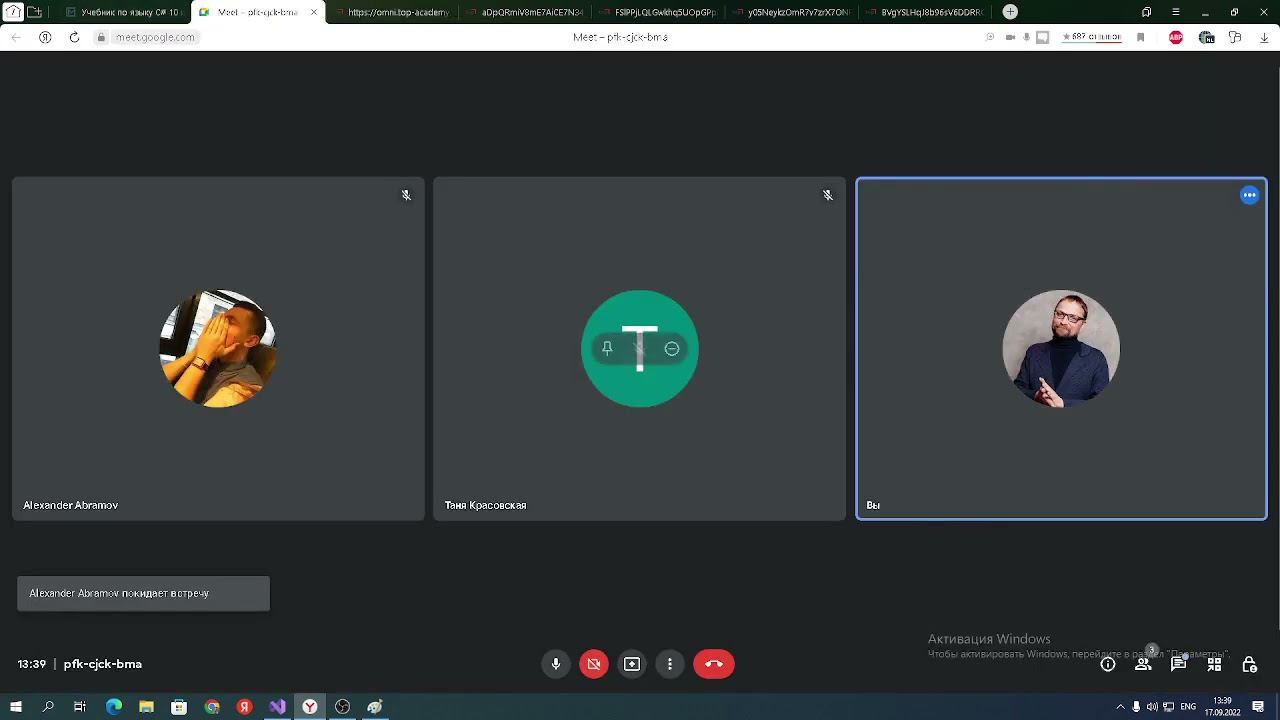The width and height of the screenshot is (1280, 720).
Task: Open the Yandex home button by the reload icon
Action: 45,37
